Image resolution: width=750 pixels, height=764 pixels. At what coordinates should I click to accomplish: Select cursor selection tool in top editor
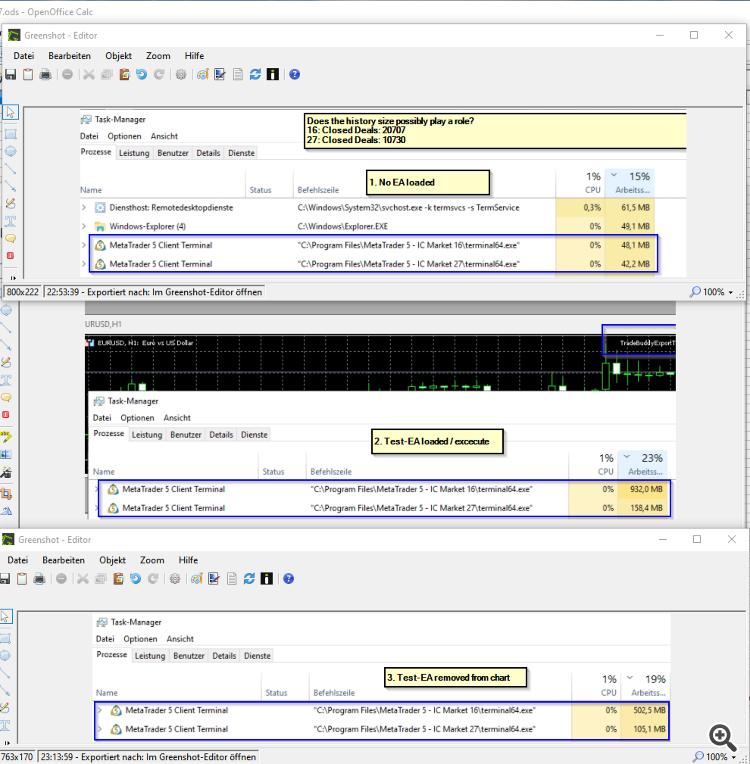pos(10,113)
